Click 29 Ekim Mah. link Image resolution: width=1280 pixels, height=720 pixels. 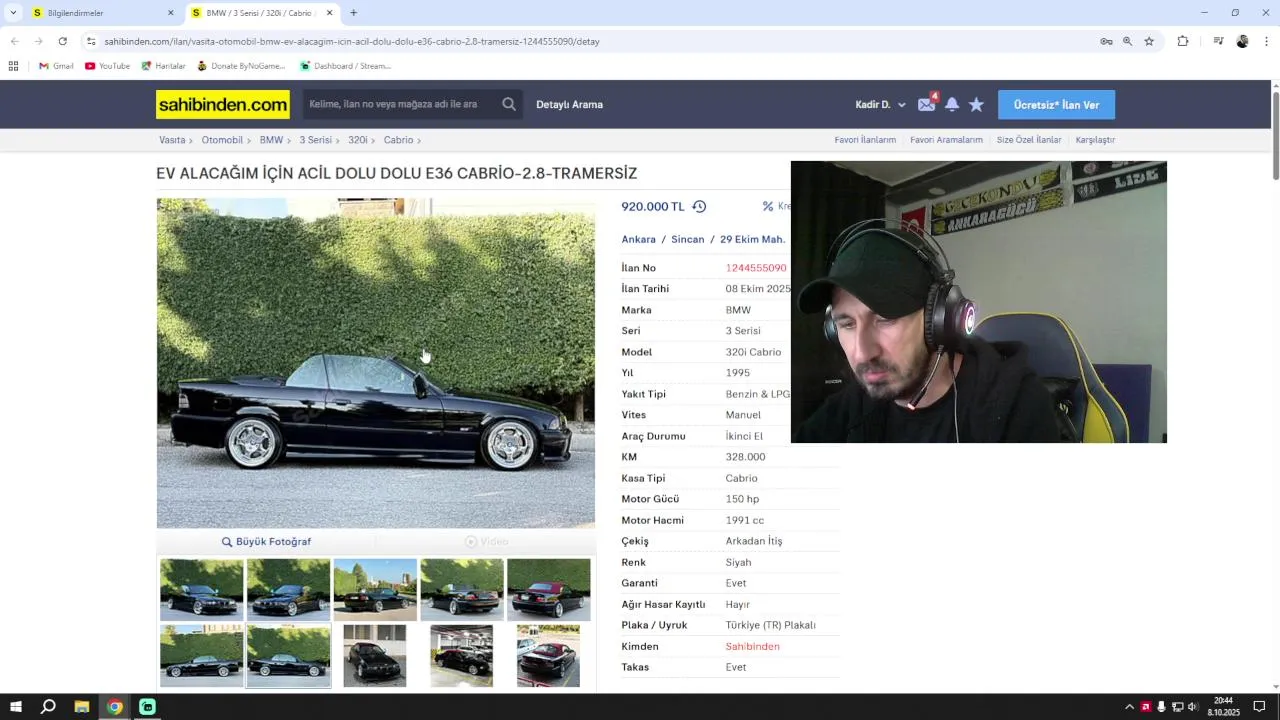tap(752, 239)
